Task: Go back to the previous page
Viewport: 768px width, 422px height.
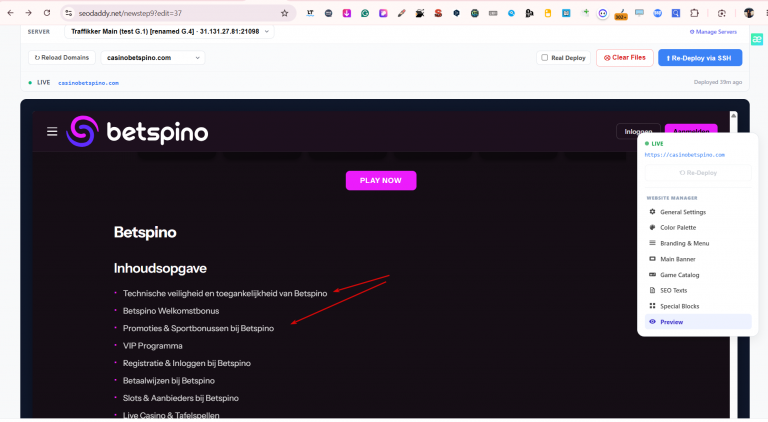Action: click(x=10, y=13)
